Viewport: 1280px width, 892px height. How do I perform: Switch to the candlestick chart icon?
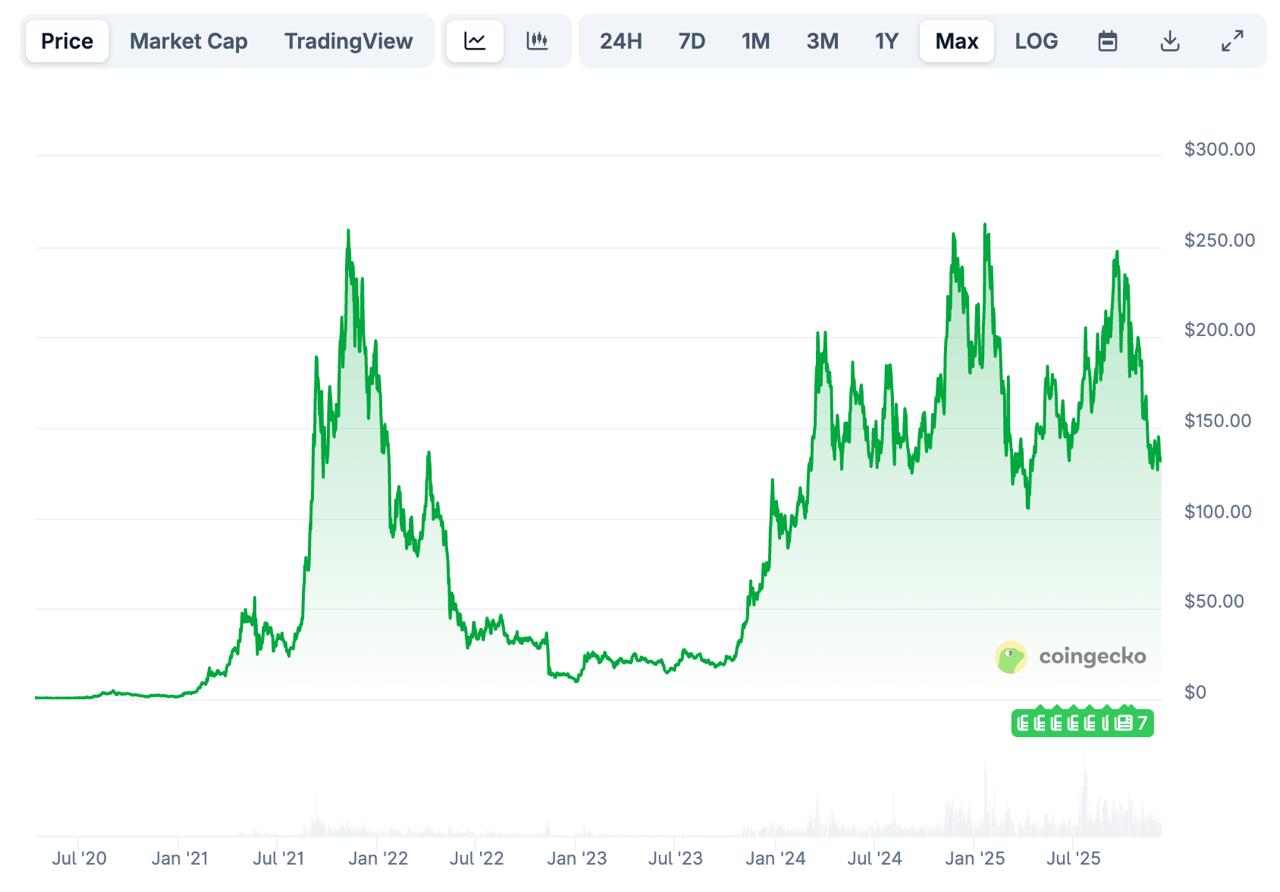537,41
